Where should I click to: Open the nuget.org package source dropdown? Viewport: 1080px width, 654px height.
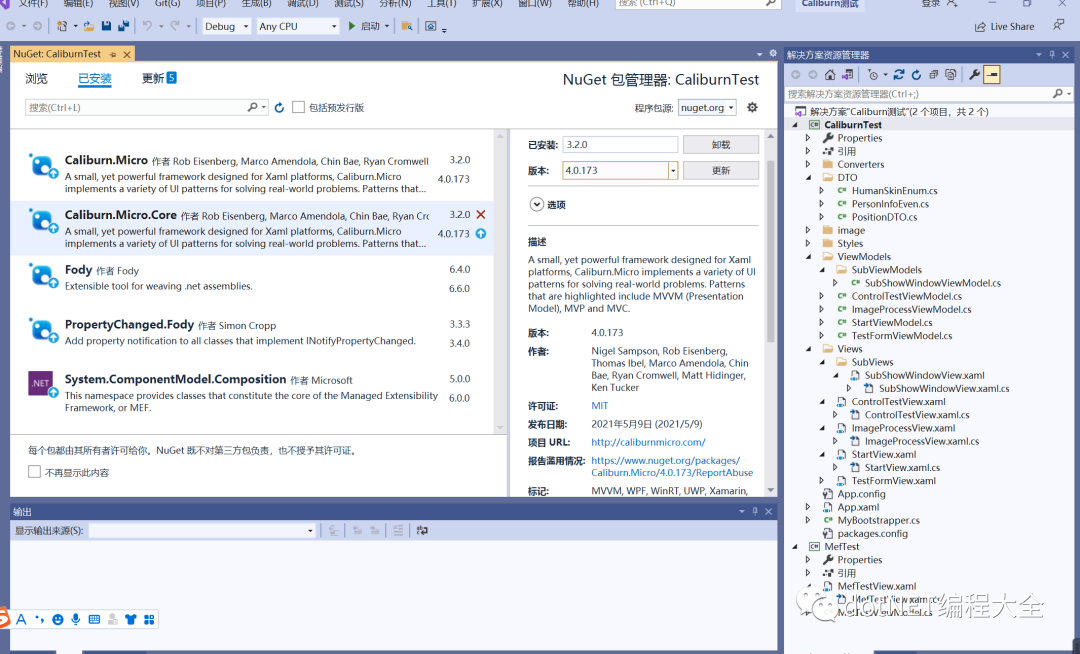pyautogui.click(x=707, y=107)
